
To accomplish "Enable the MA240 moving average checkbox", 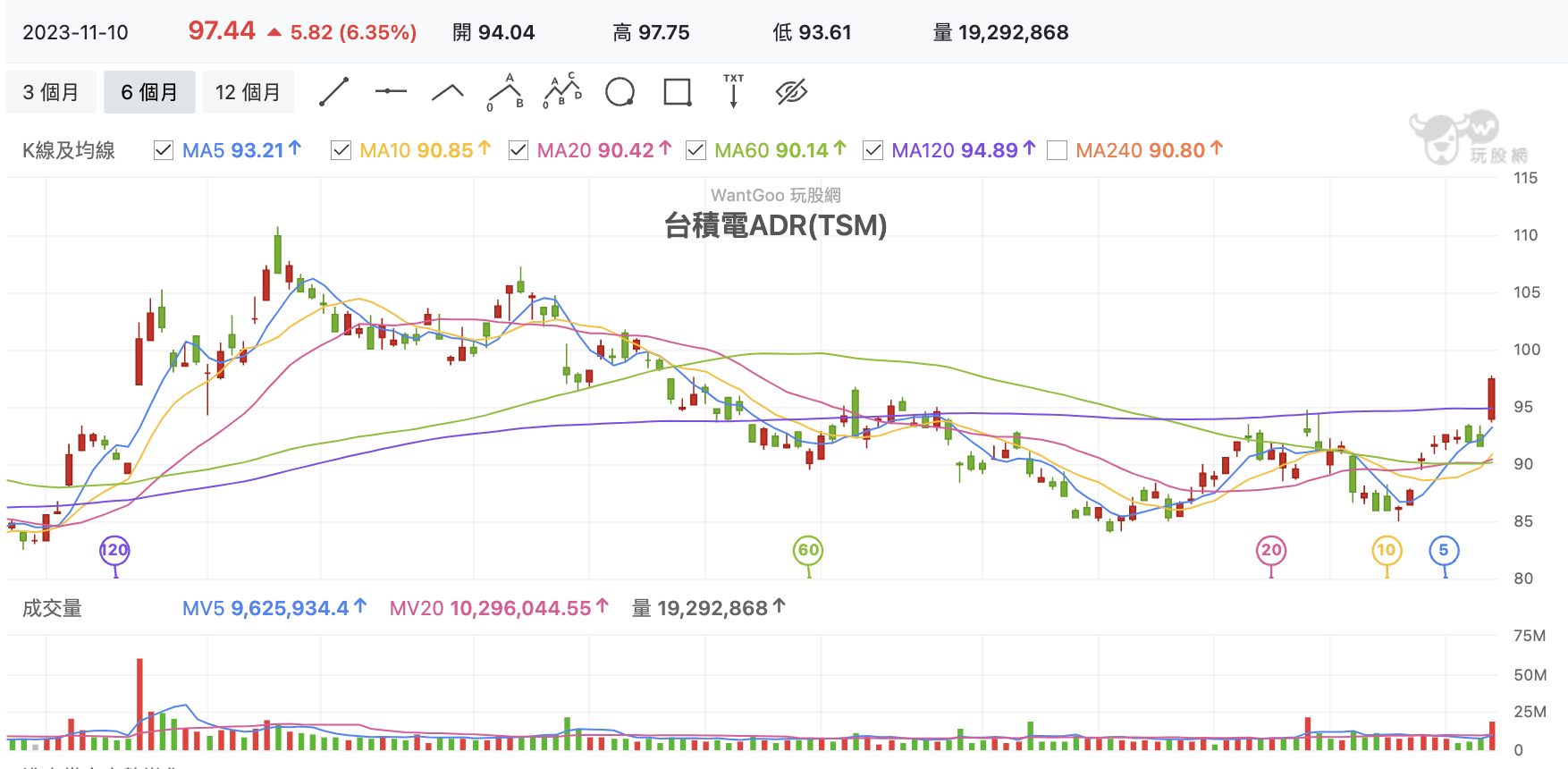I will (1057, 150).
